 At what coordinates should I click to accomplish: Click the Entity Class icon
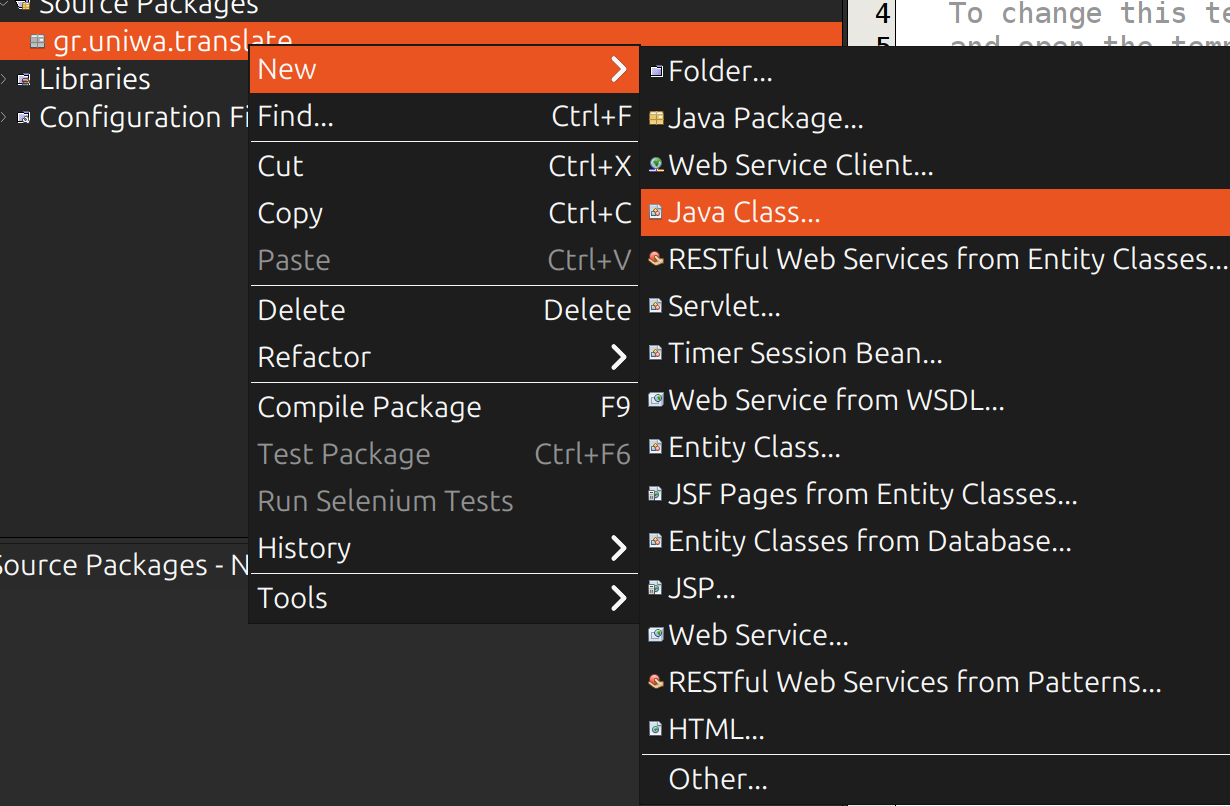pos(656,447)
